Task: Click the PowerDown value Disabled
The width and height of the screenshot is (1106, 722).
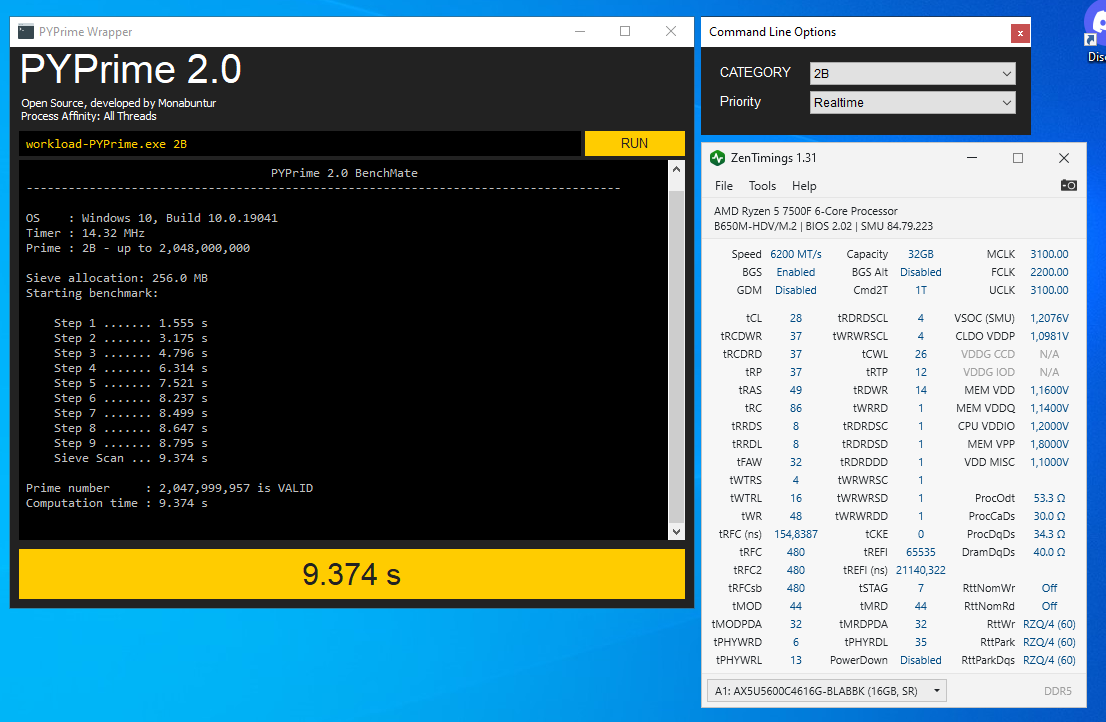Action: (x=920, y=660)
